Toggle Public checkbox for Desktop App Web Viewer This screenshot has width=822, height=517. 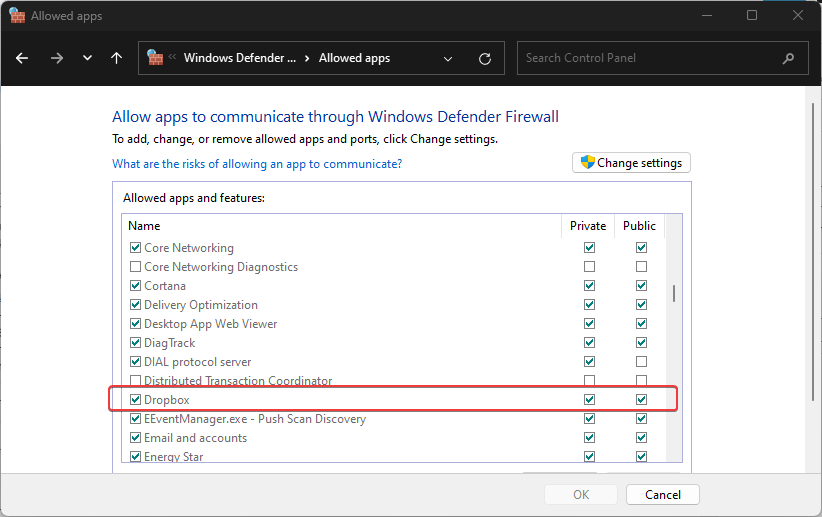click(641, 324)
